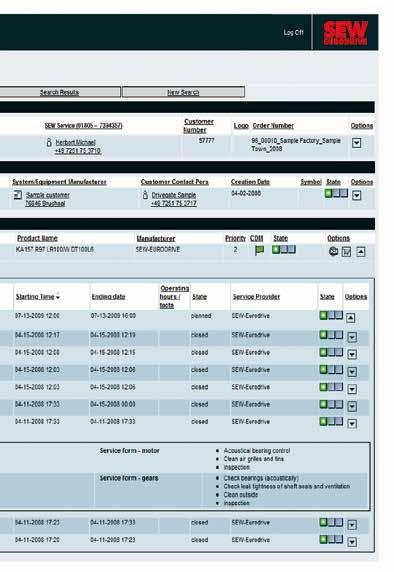Open the New Search tab
The image size is (394, 572).
[x=183, y=92]
